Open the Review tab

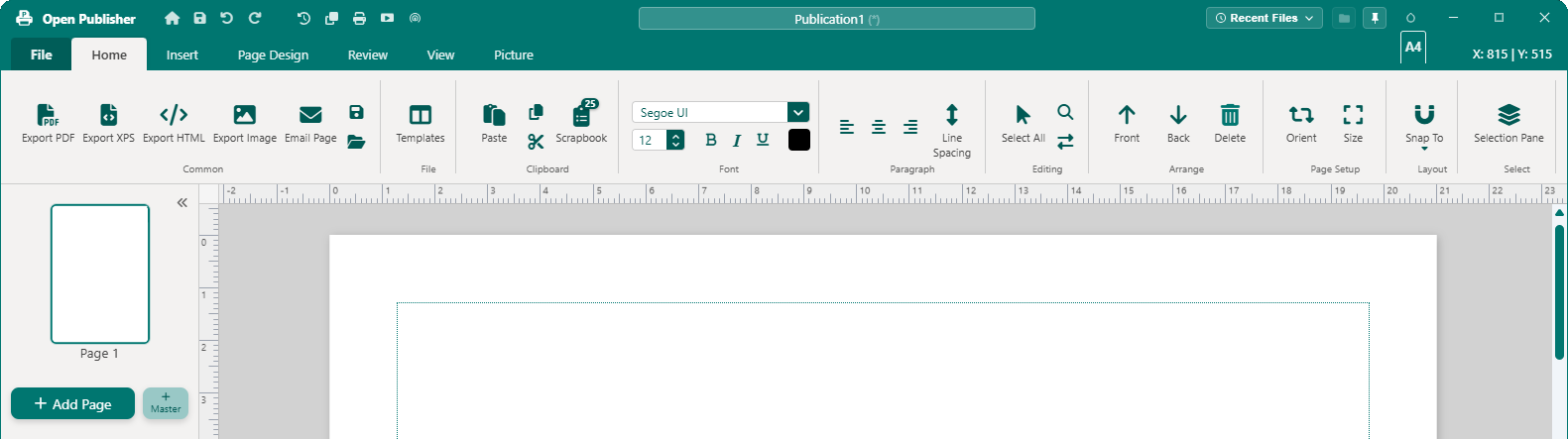click(368, 55)
